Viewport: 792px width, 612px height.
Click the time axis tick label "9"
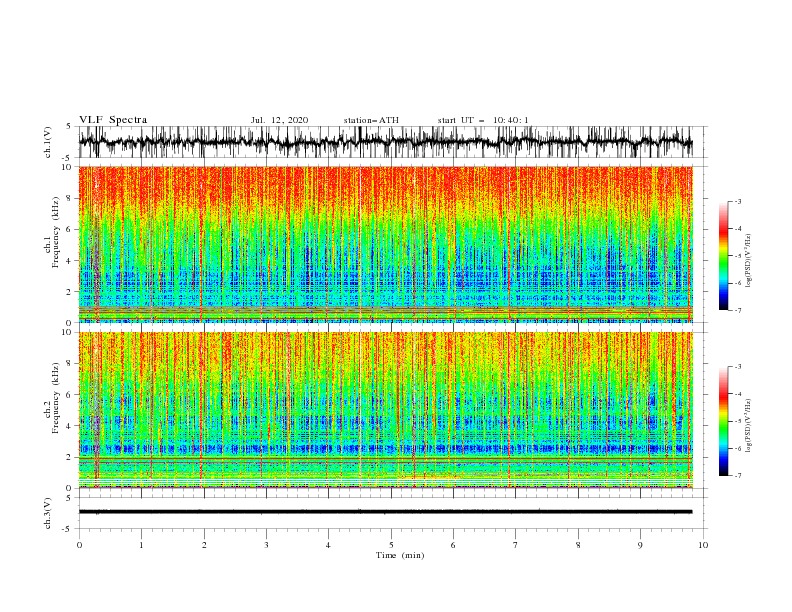(x=640, y=545)
